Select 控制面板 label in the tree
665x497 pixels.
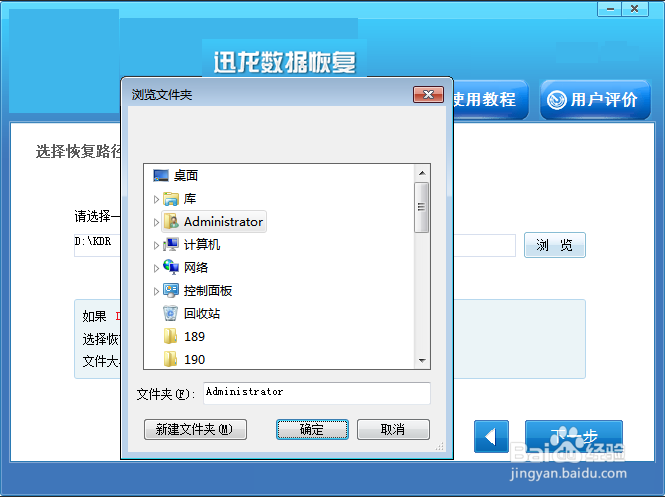(208, 290)
